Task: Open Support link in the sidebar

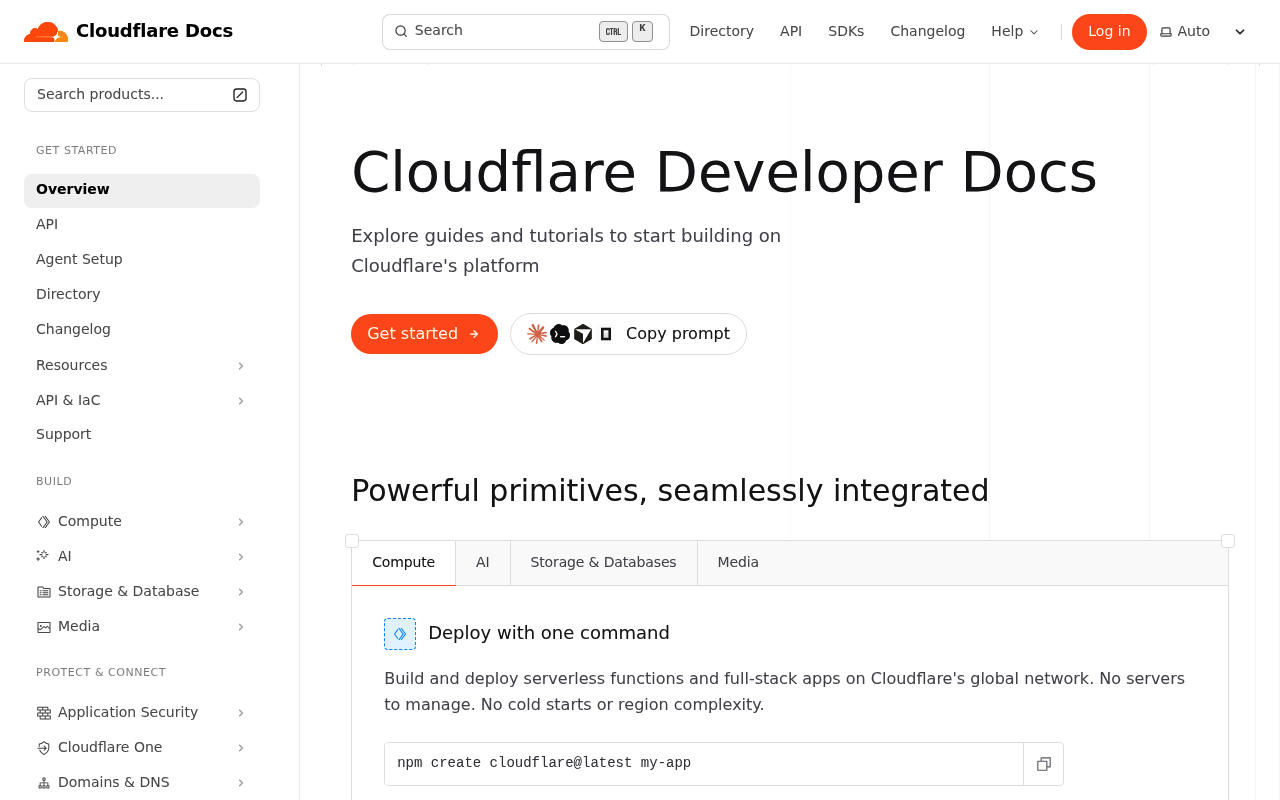Action: point(142,435)
